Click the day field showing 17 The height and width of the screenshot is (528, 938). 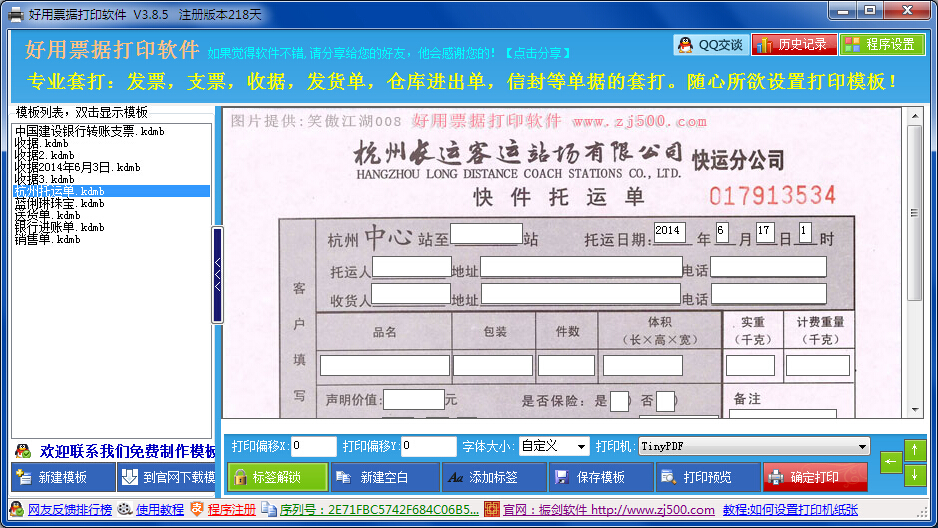(765, 231)
